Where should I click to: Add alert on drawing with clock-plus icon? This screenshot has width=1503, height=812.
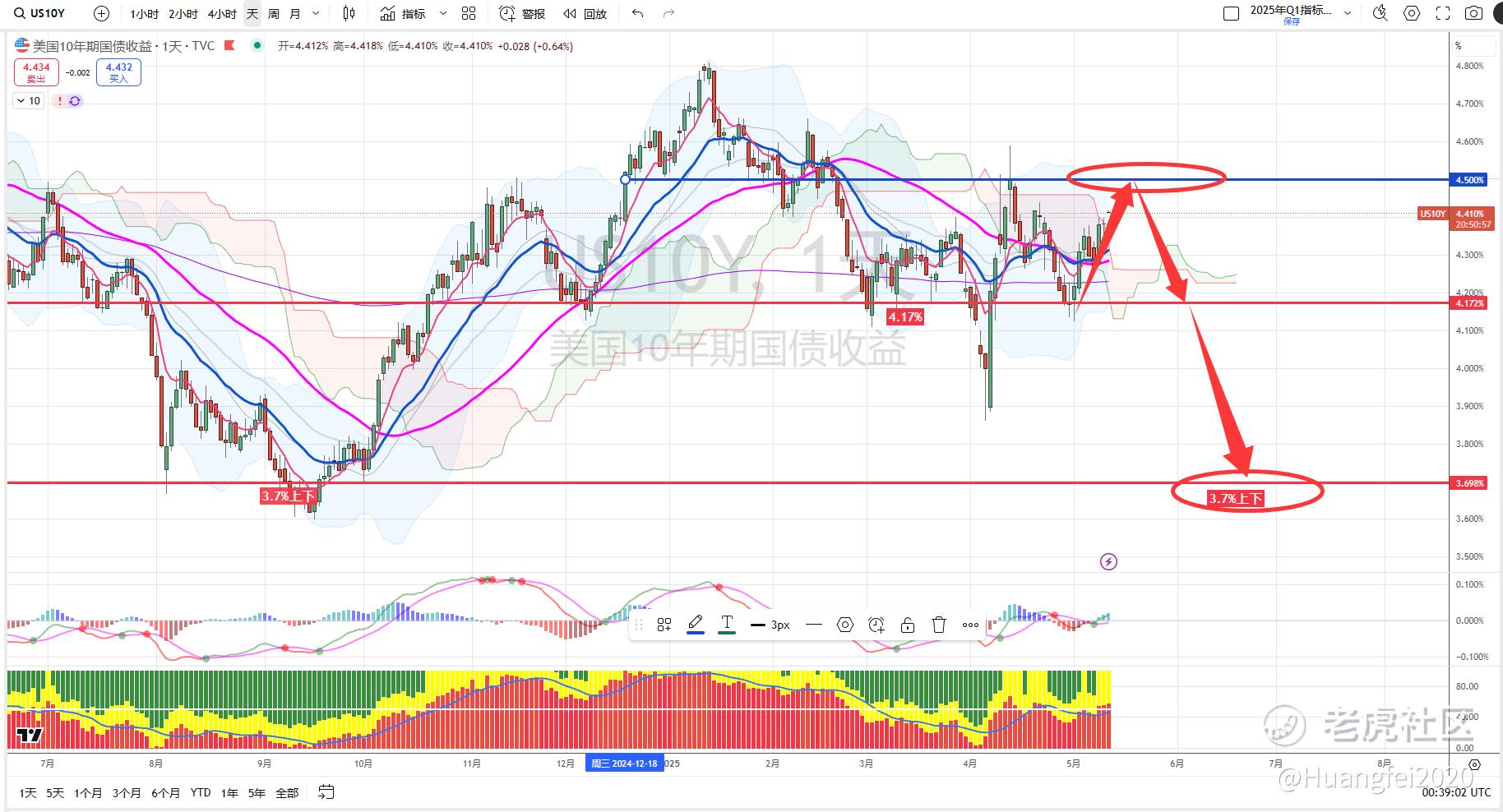pyautogui.click(x=876, y=625)
